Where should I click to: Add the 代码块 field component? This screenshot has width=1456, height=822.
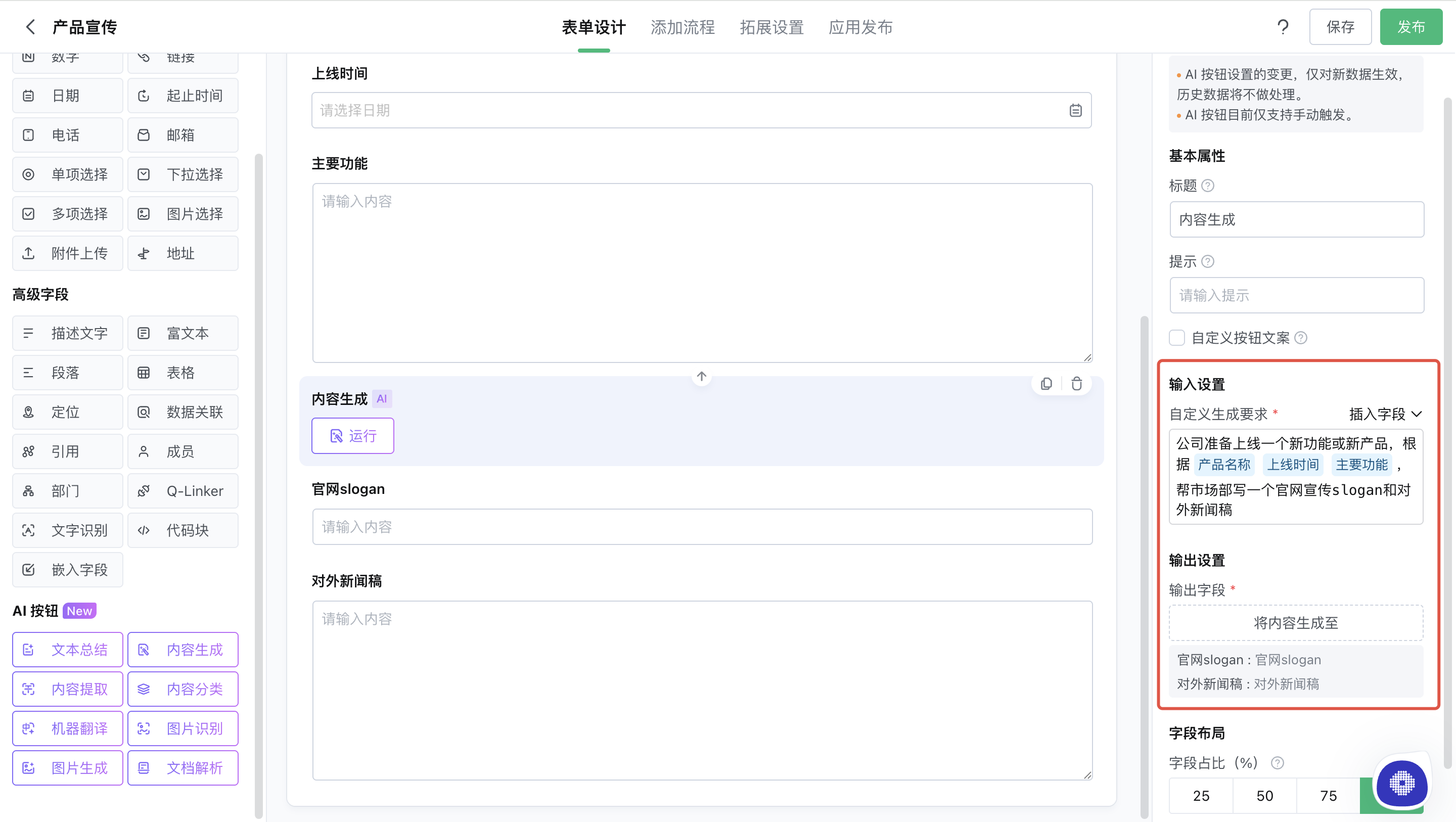[183, 530]
